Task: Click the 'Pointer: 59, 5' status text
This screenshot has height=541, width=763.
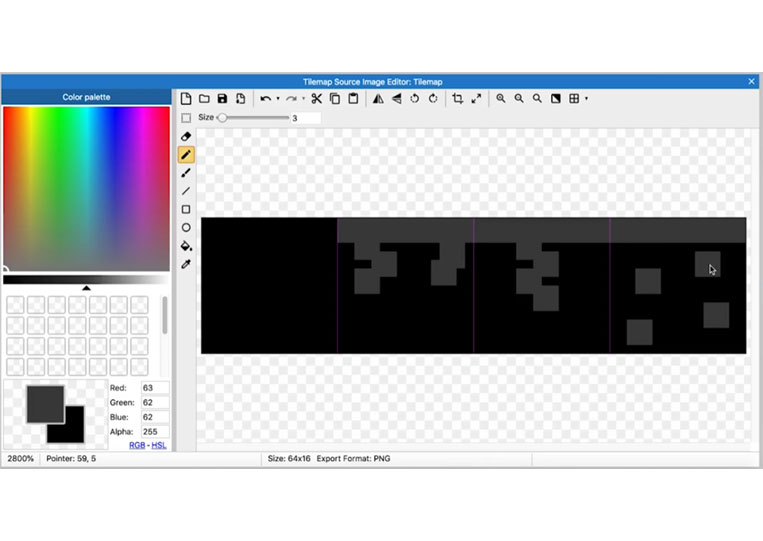Action: click(71, 459)
